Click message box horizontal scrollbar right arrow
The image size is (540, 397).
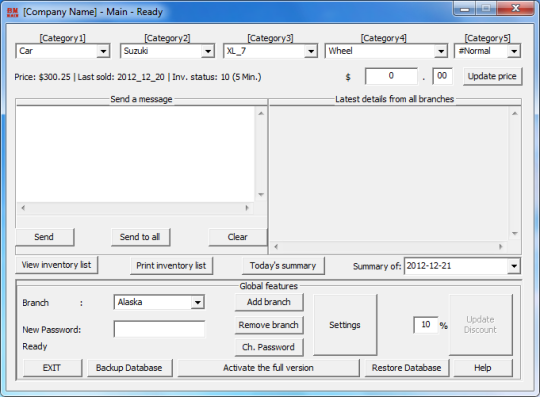(247, 208)
